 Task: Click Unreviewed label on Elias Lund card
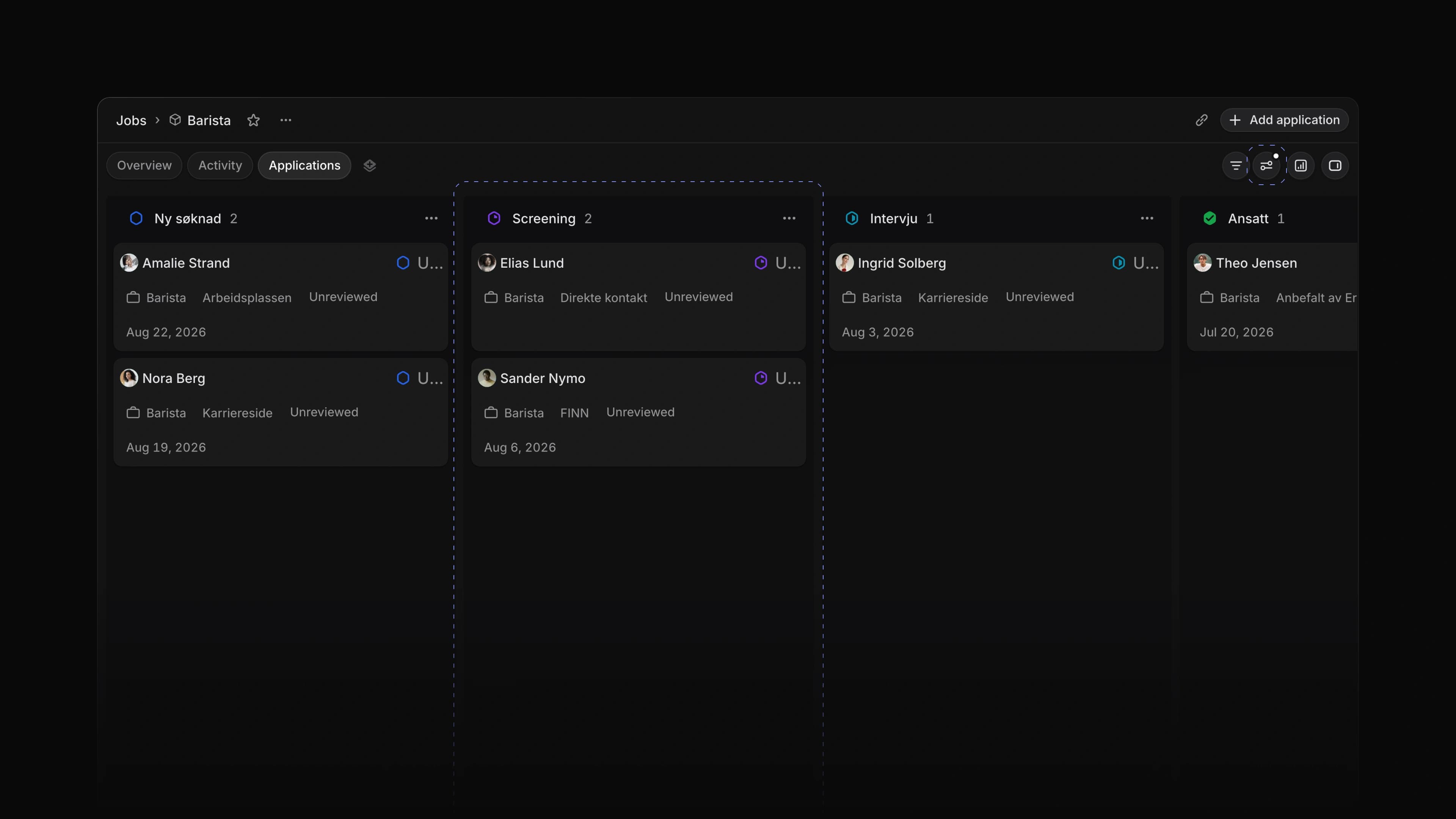tap(698, 297)
